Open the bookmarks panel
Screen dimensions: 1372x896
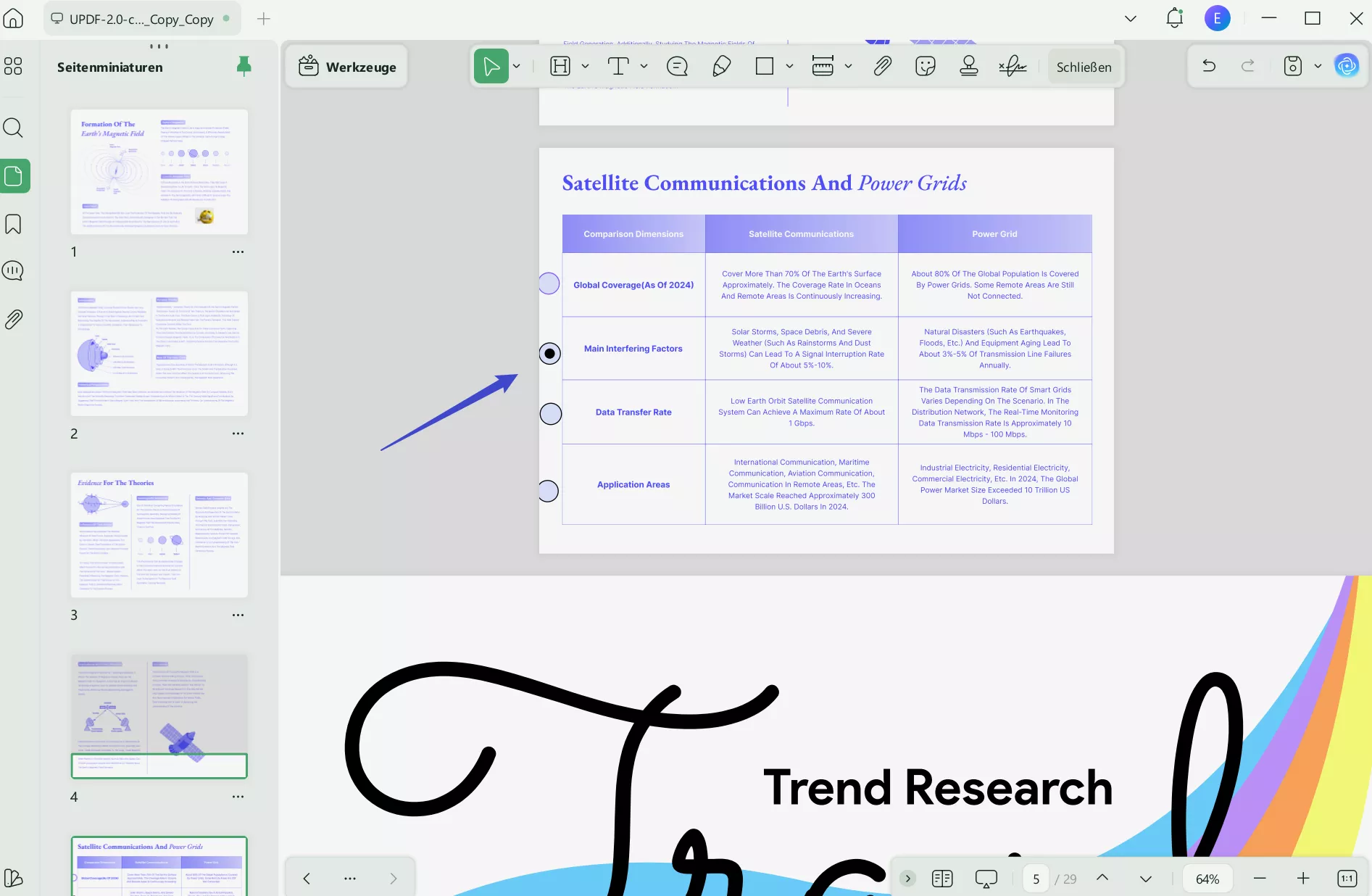[13, 224]
